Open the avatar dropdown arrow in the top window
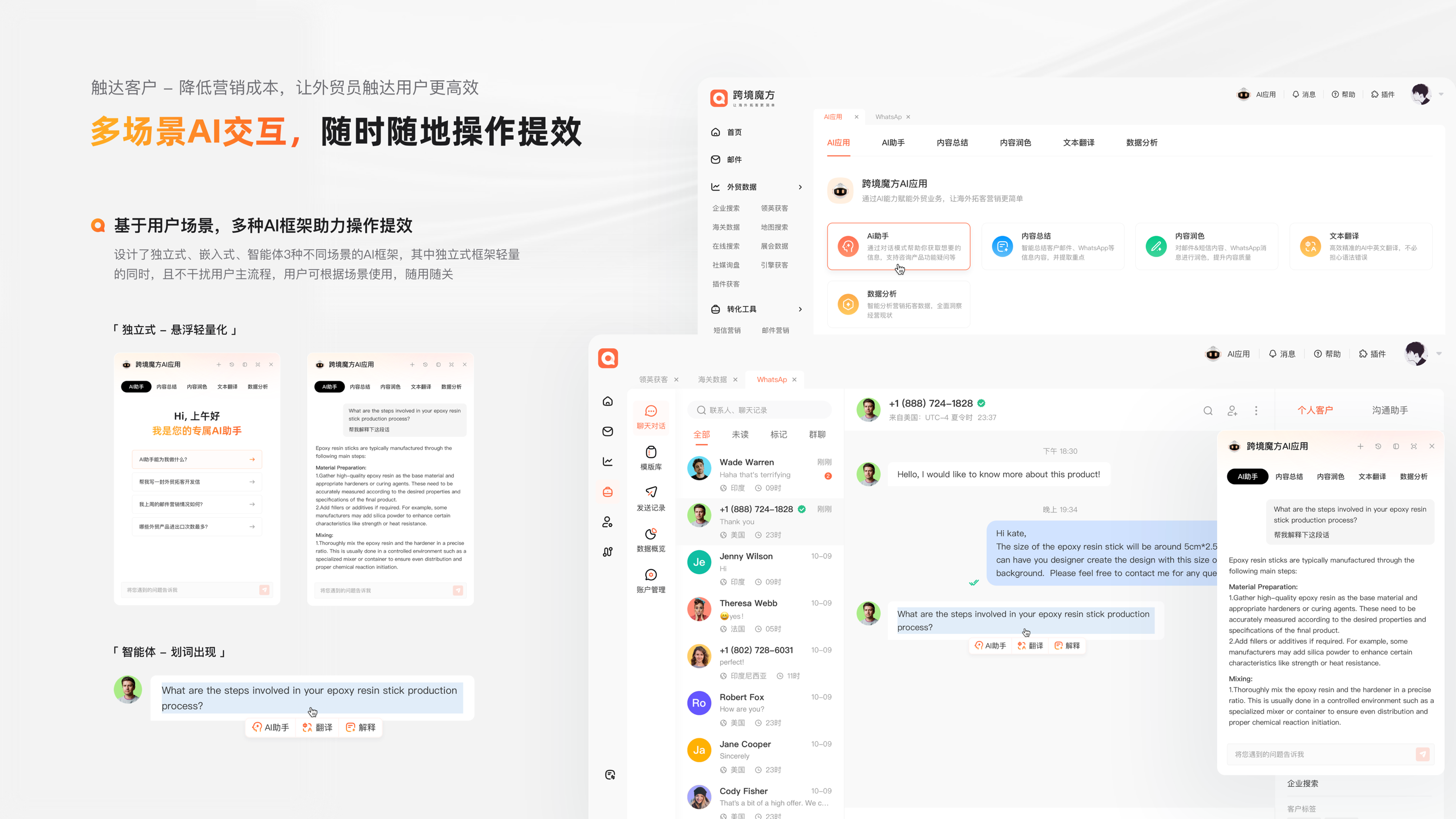The width and height of the screenshot is (1456, 819). point(1441,94)
